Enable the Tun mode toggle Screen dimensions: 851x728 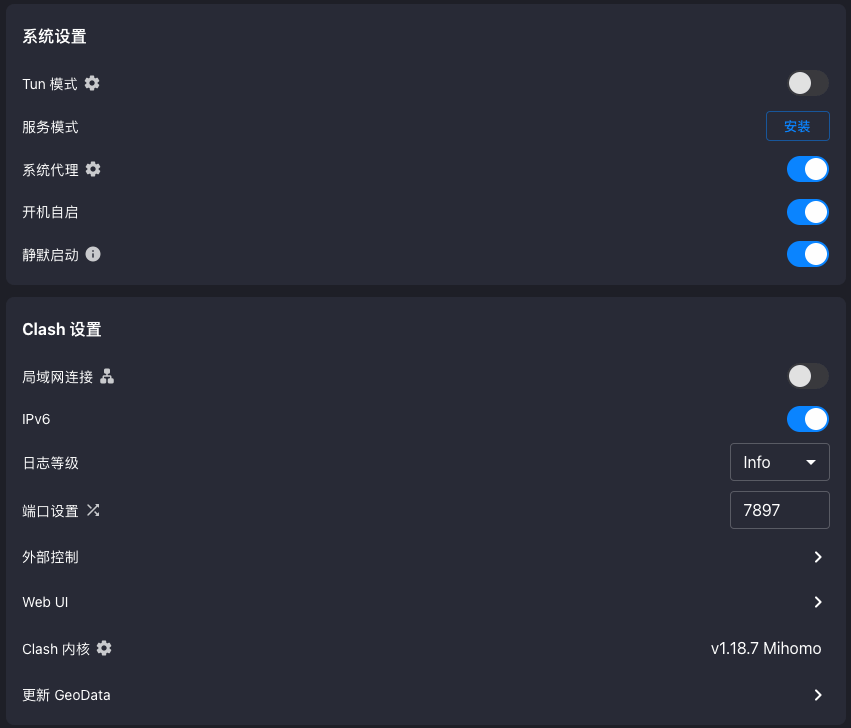[807, 83]
